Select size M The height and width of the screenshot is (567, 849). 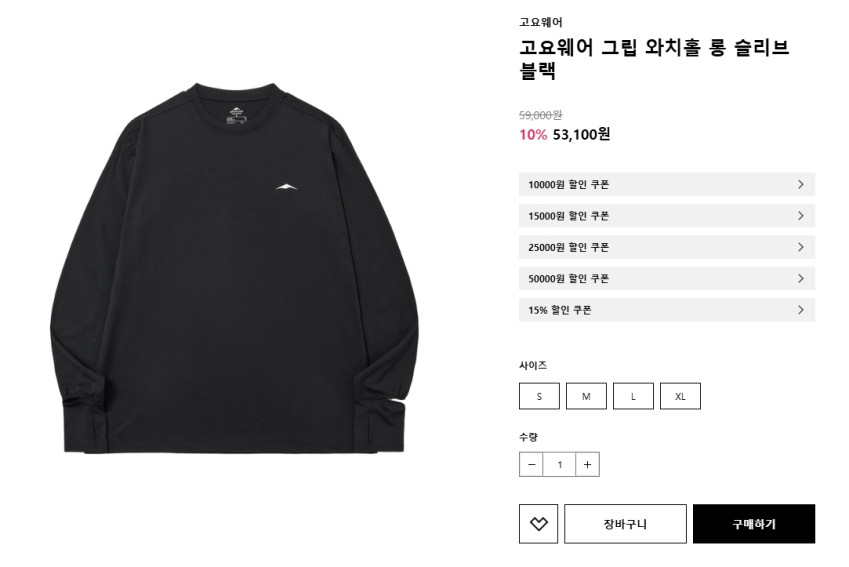[586, 396]
